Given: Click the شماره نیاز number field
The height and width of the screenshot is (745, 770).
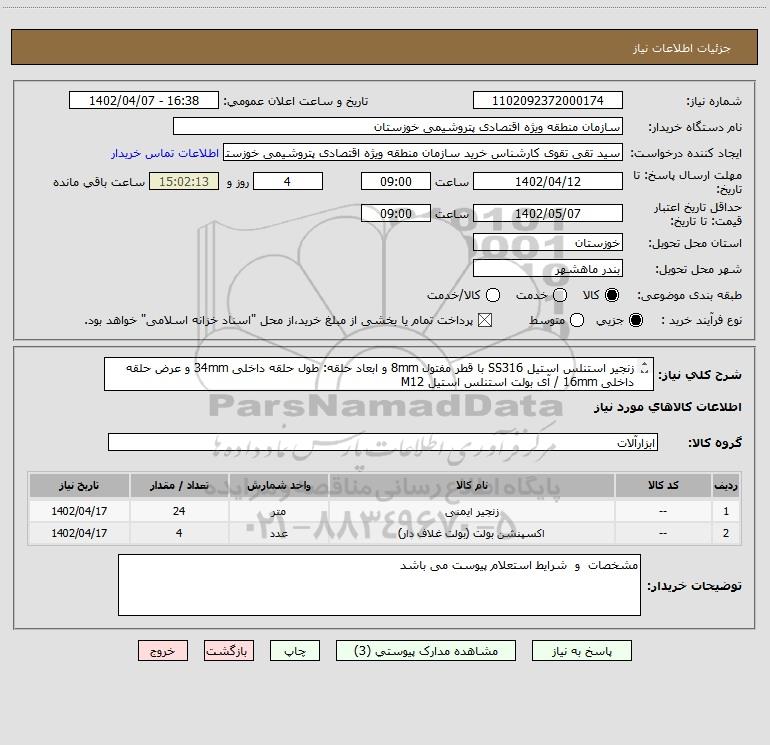Looking at the screenshot, I should pos(548,101).
